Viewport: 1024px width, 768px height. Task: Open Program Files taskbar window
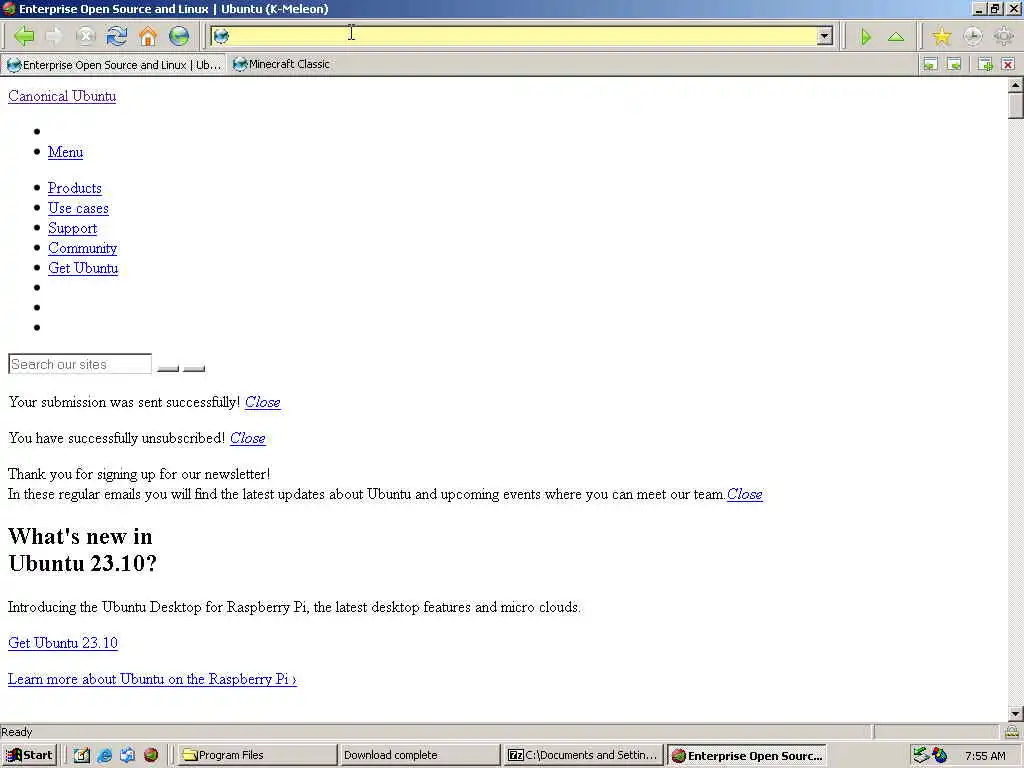(x=257, y=755)
